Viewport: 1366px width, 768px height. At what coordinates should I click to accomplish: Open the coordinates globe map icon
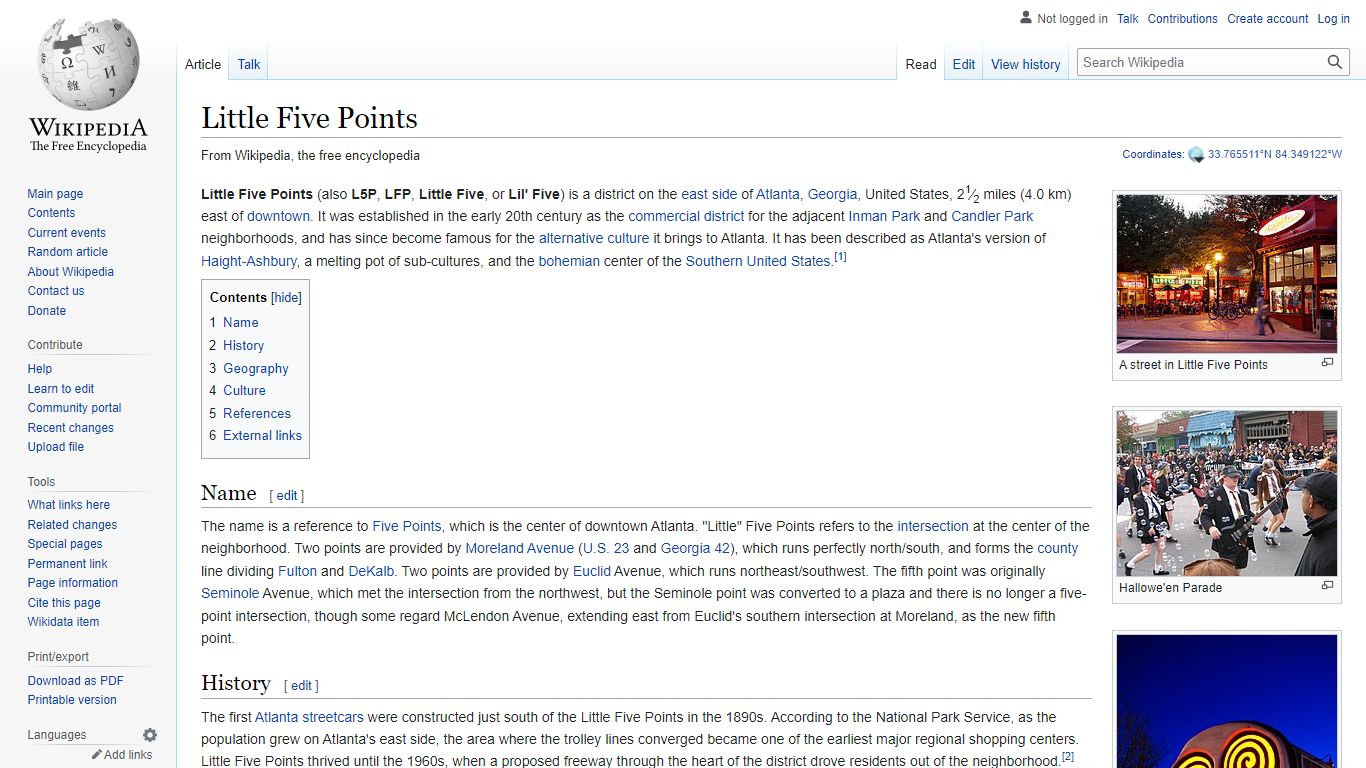pos(1196,155)
